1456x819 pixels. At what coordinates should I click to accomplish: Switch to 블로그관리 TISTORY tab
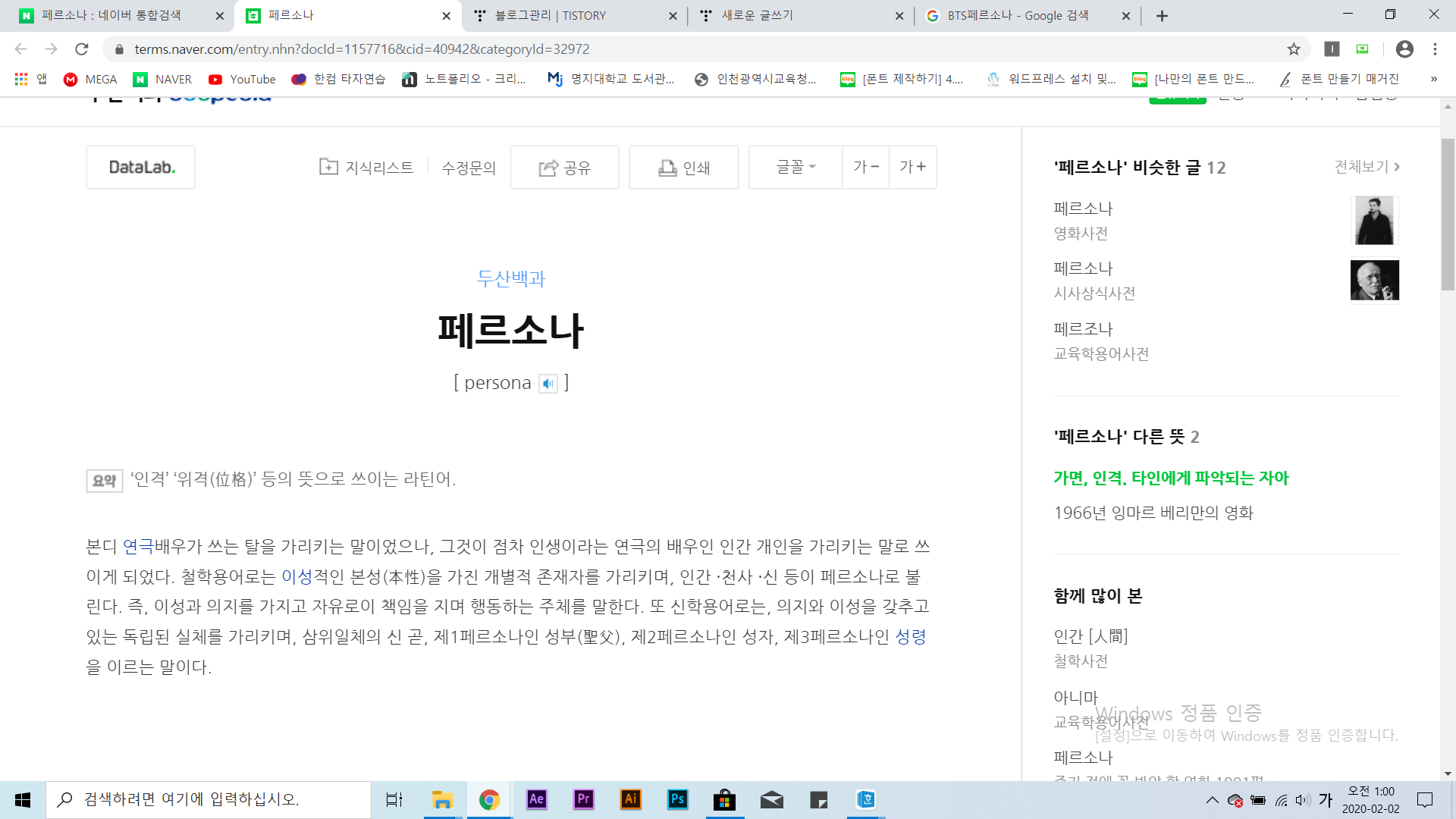(x=573, y=15)
